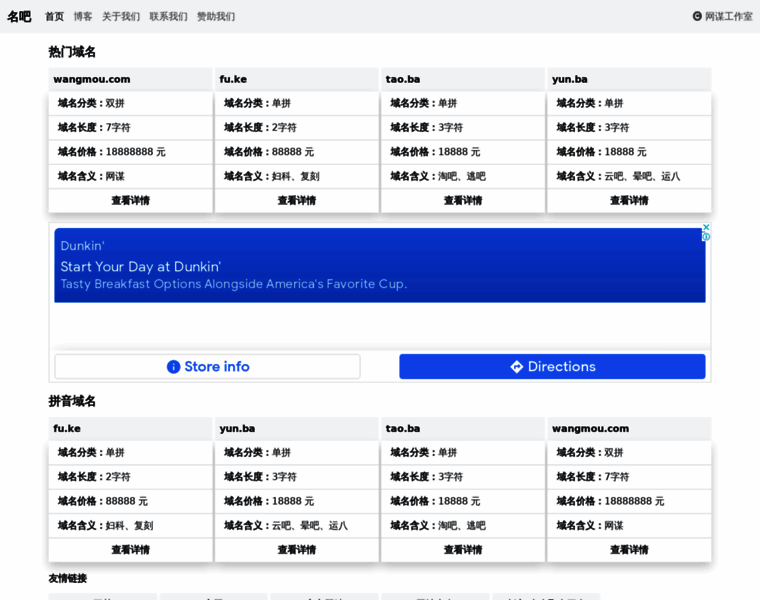Click wangmou.com card title in 拼音域名
760x600 pixels.
click(x=590, y=429)
